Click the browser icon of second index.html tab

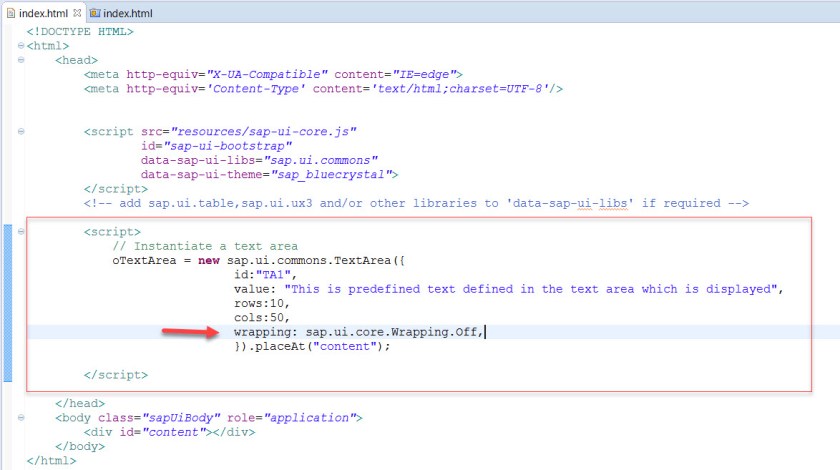coord(95,13)
